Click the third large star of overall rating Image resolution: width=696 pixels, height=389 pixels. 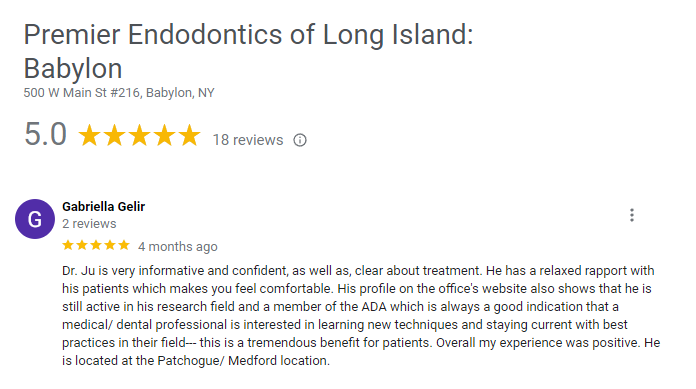(140, 135)
